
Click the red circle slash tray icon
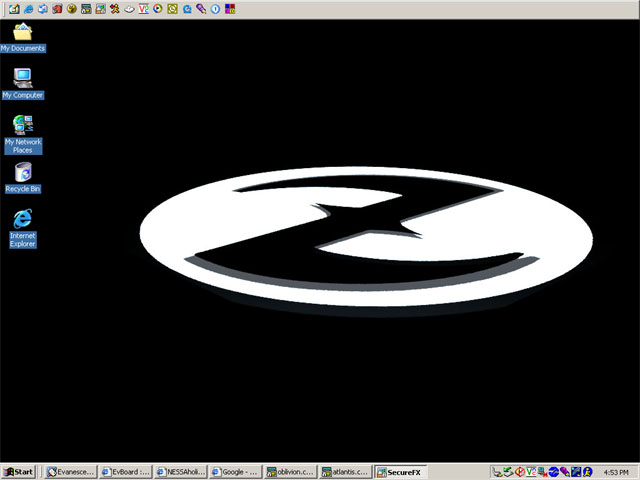(x=520, y=472)
